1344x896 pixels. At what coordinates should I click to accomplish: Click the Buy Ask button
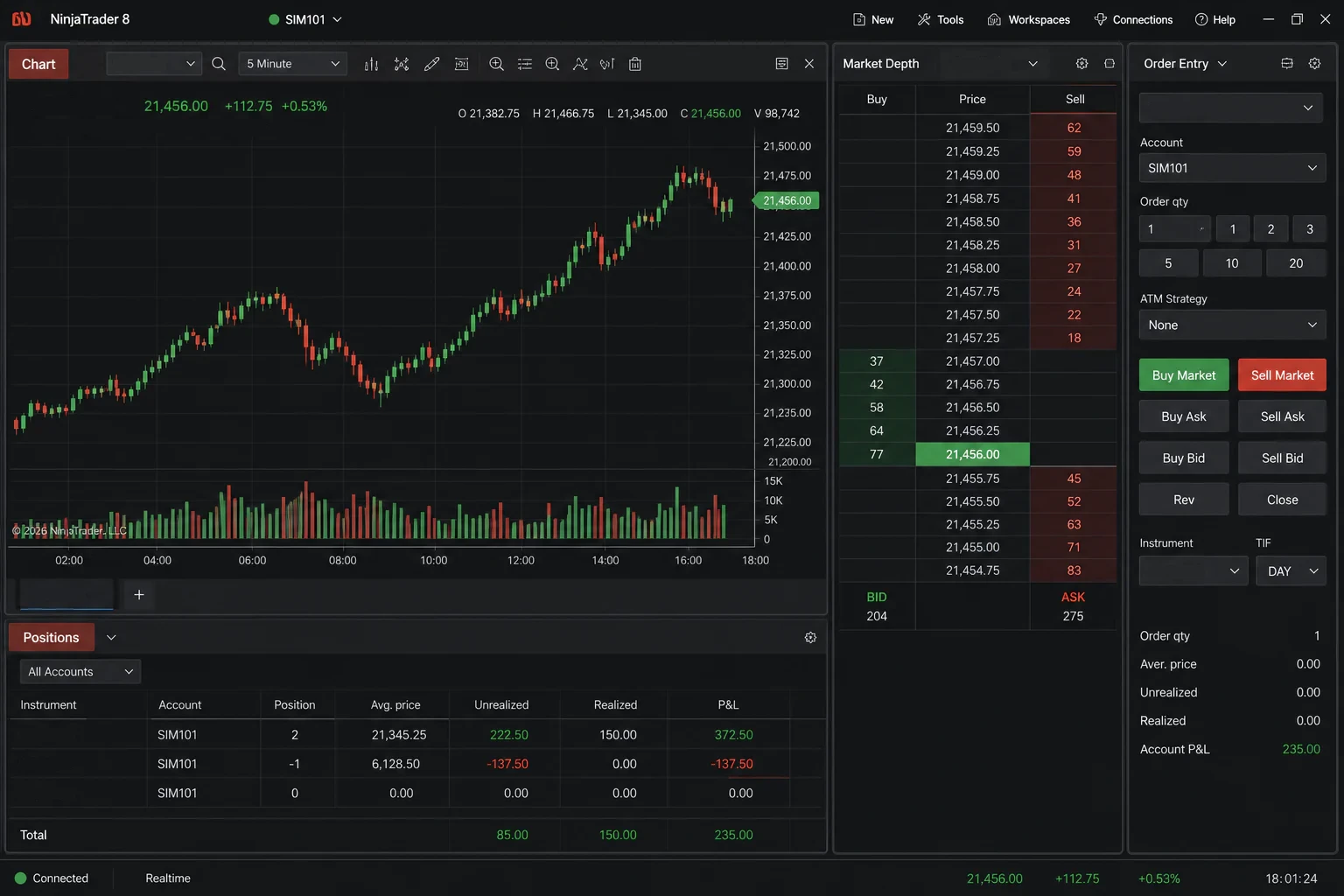pos(1184,416)
